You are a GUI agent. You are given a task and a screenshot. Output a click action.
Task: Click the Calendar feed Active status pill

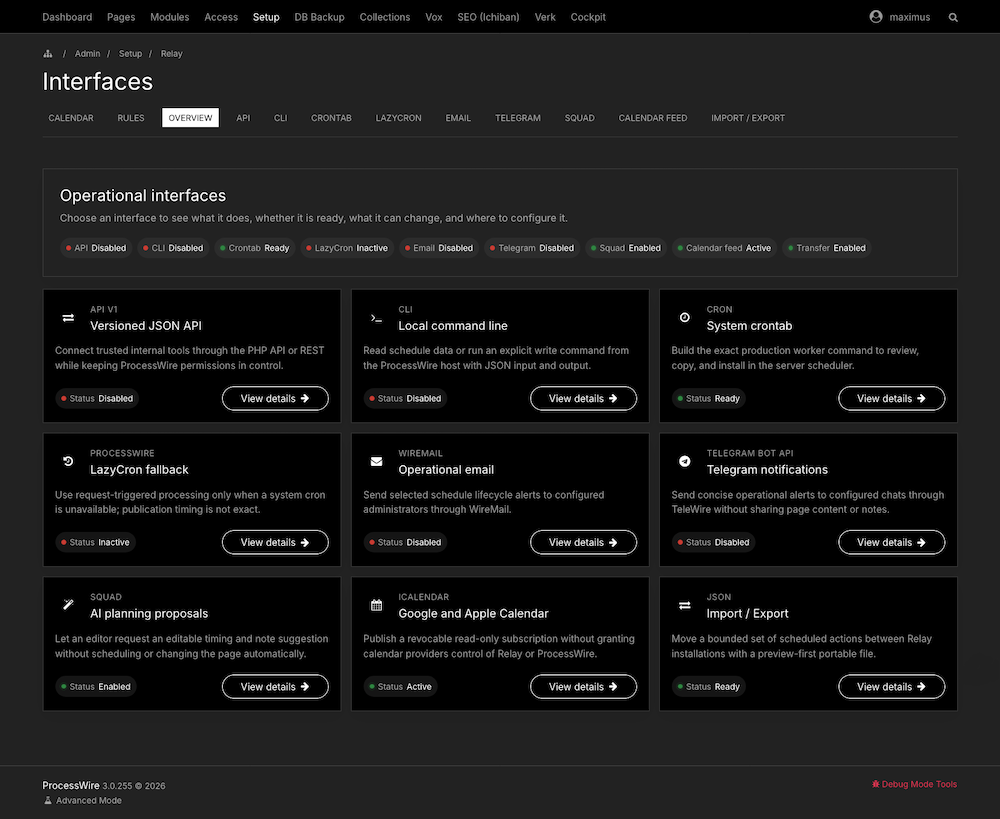[724, 248]
